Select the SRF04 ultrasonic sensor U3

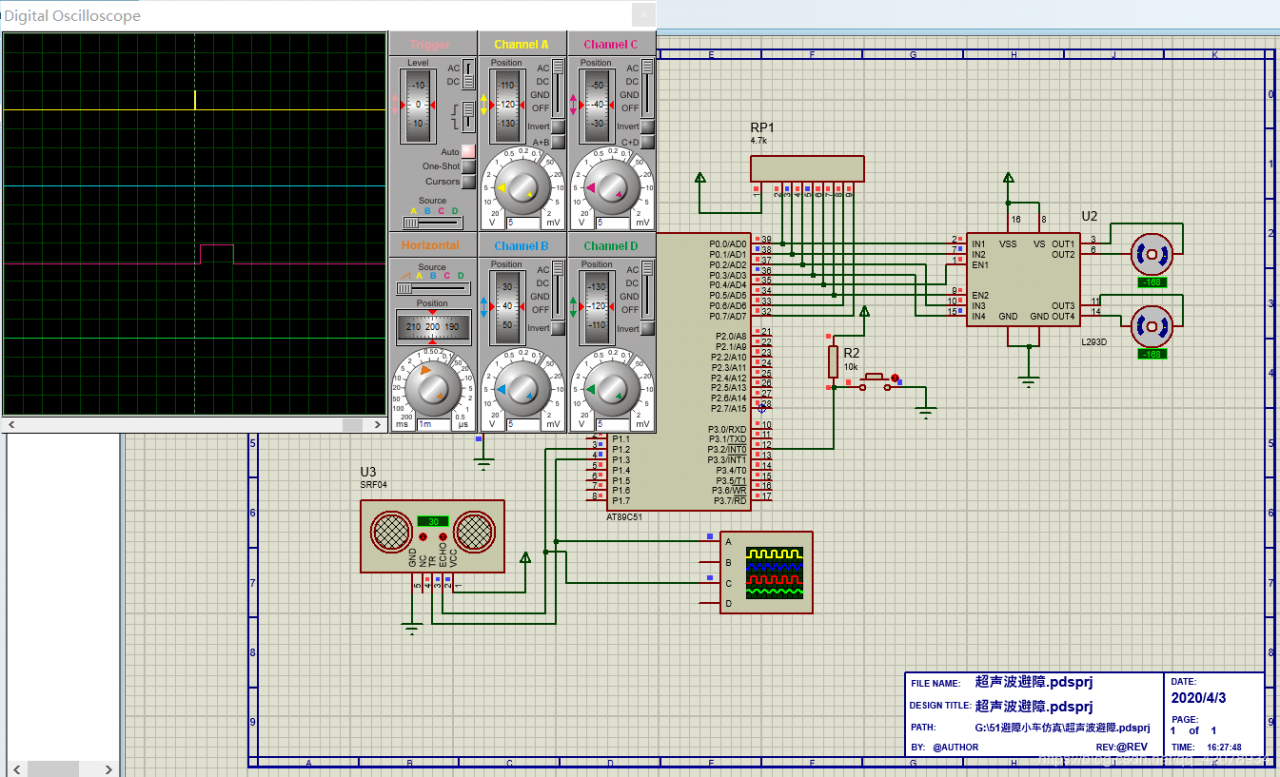pyautogui.click(x=432, y=536)
